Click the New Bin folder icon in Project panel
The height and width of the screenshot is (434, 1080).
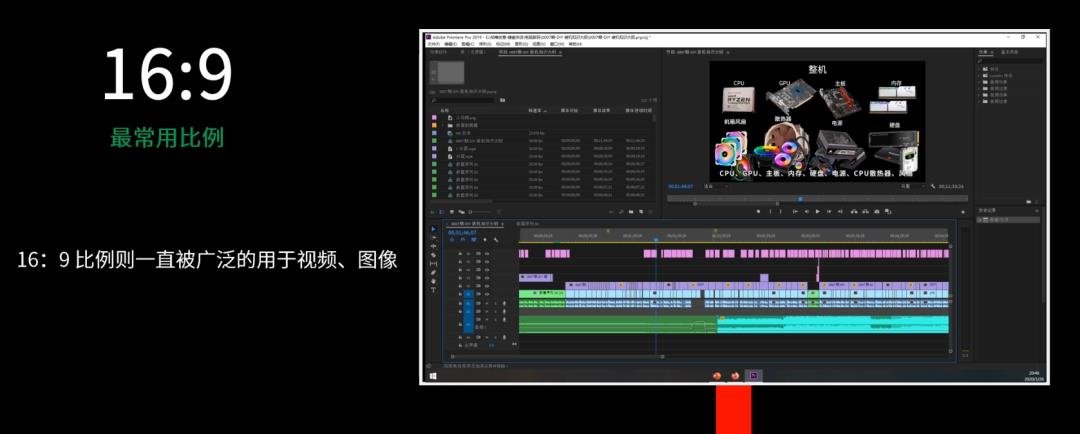[x=631, y=211]
